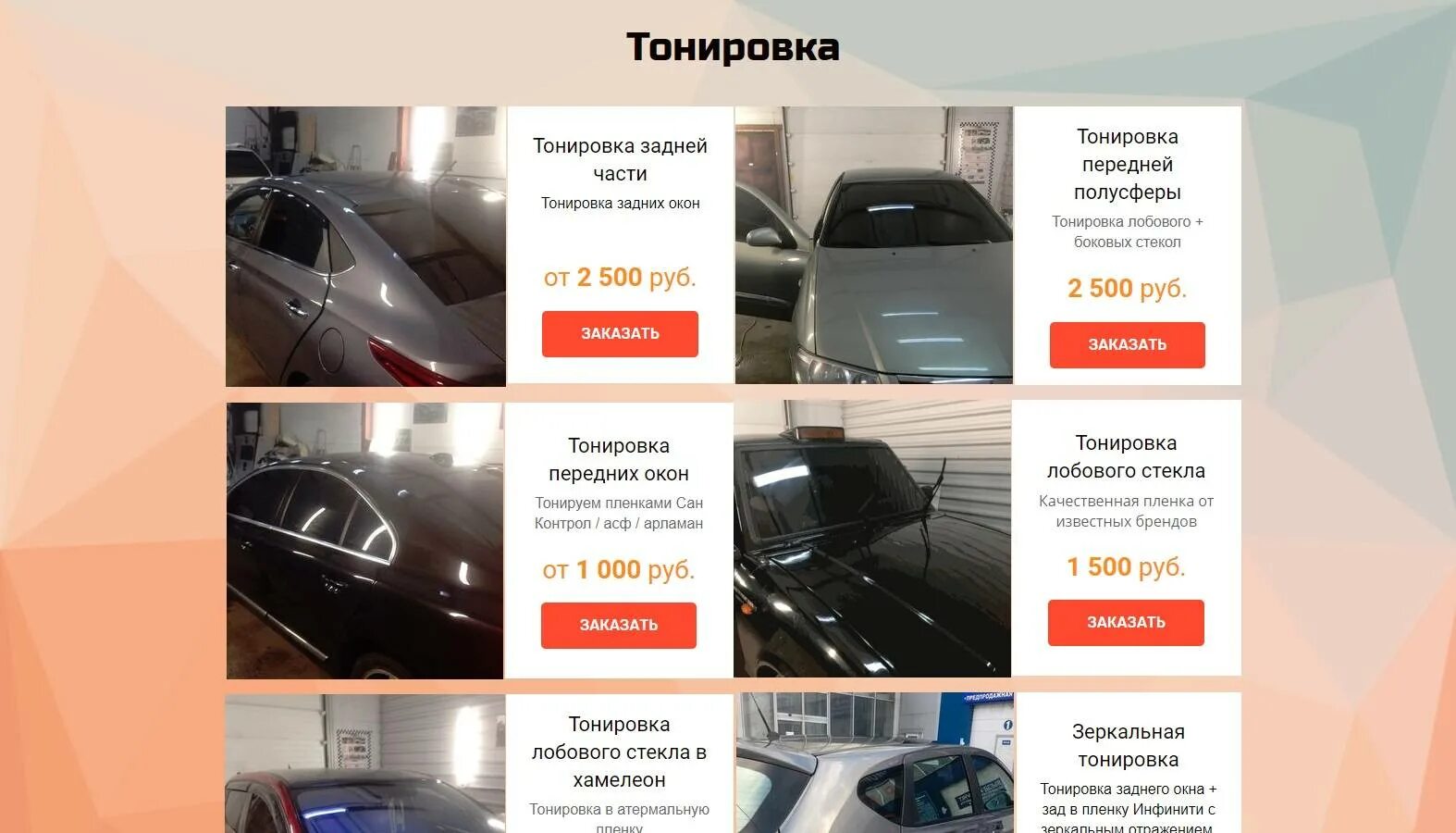Open the grey sedan rear tint photo
The height and width of the screenshot is (833, 1456).
pyautogui.click(x=365, y=246)
